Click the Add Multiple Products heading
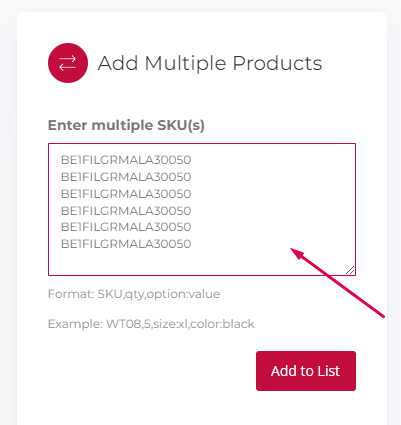This screenshot has width=401, height=425. pyautogui.click(x=210, y=63)
